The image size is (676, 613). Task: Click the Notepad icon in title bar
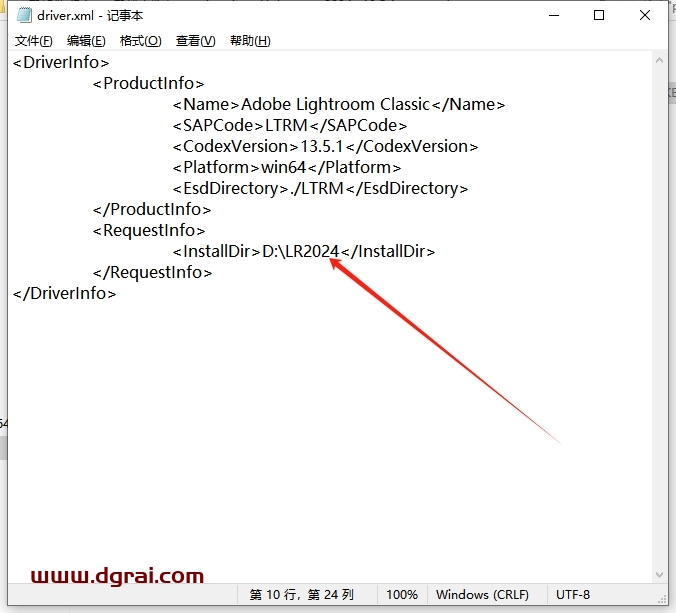coord(23,15)
